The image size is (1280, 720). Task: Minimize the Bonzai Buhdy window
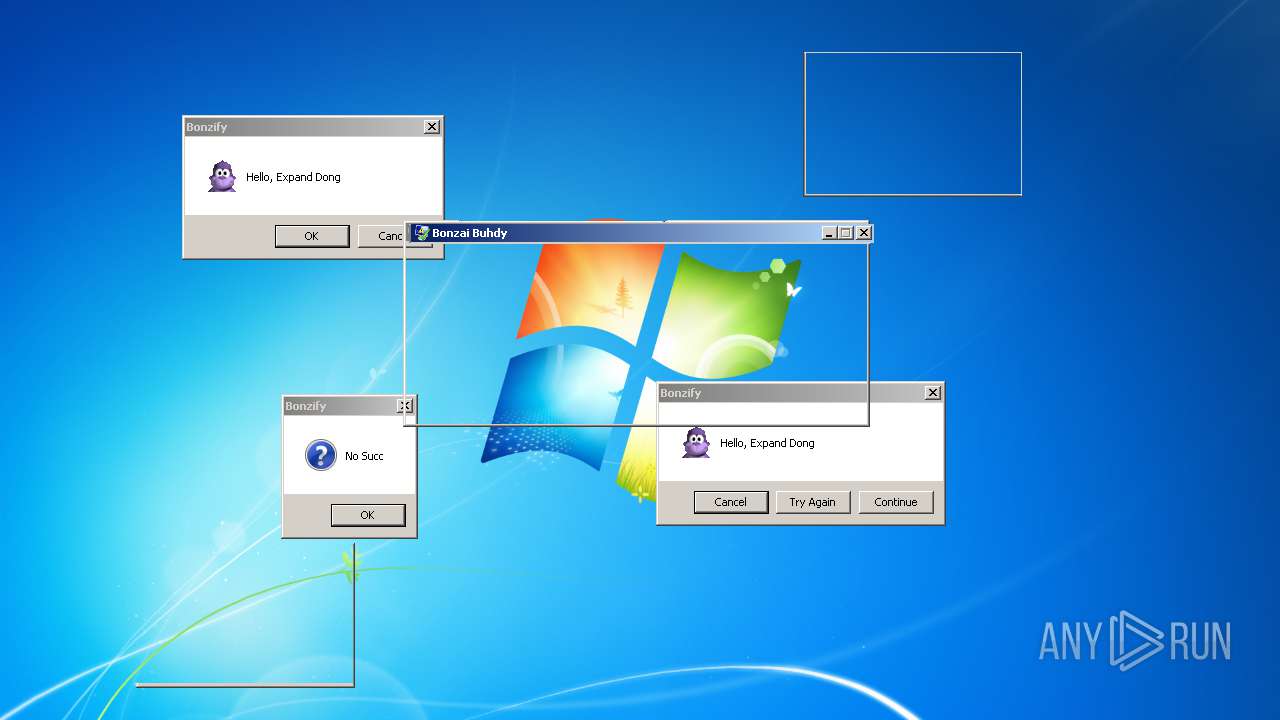[x=829, y=233]
